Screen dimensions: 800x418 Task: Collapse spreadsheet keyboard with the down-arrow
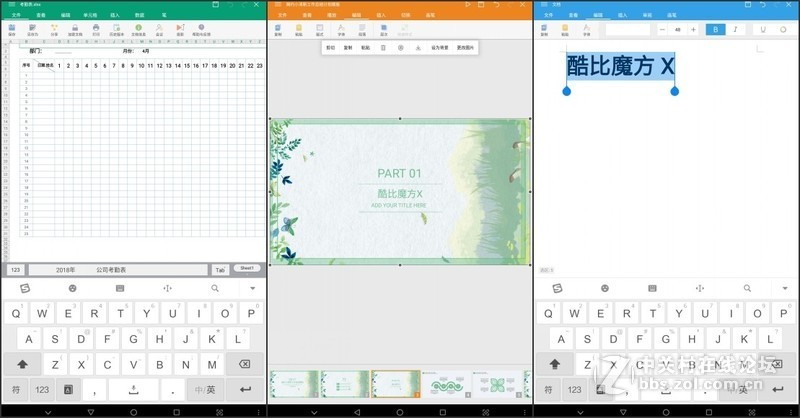click(x=252, y=288)
